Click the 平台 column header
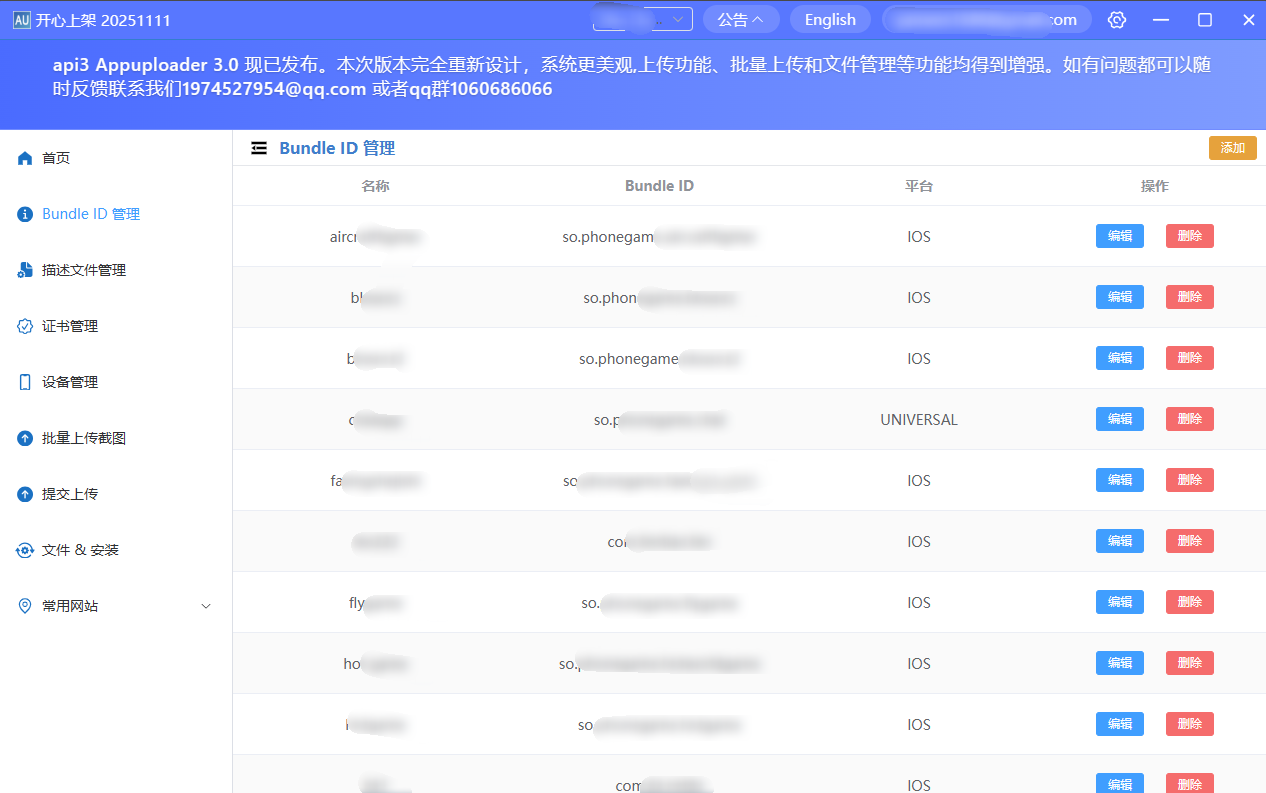The height and width of the screenshot is (793, 1266). click(919, 186)
